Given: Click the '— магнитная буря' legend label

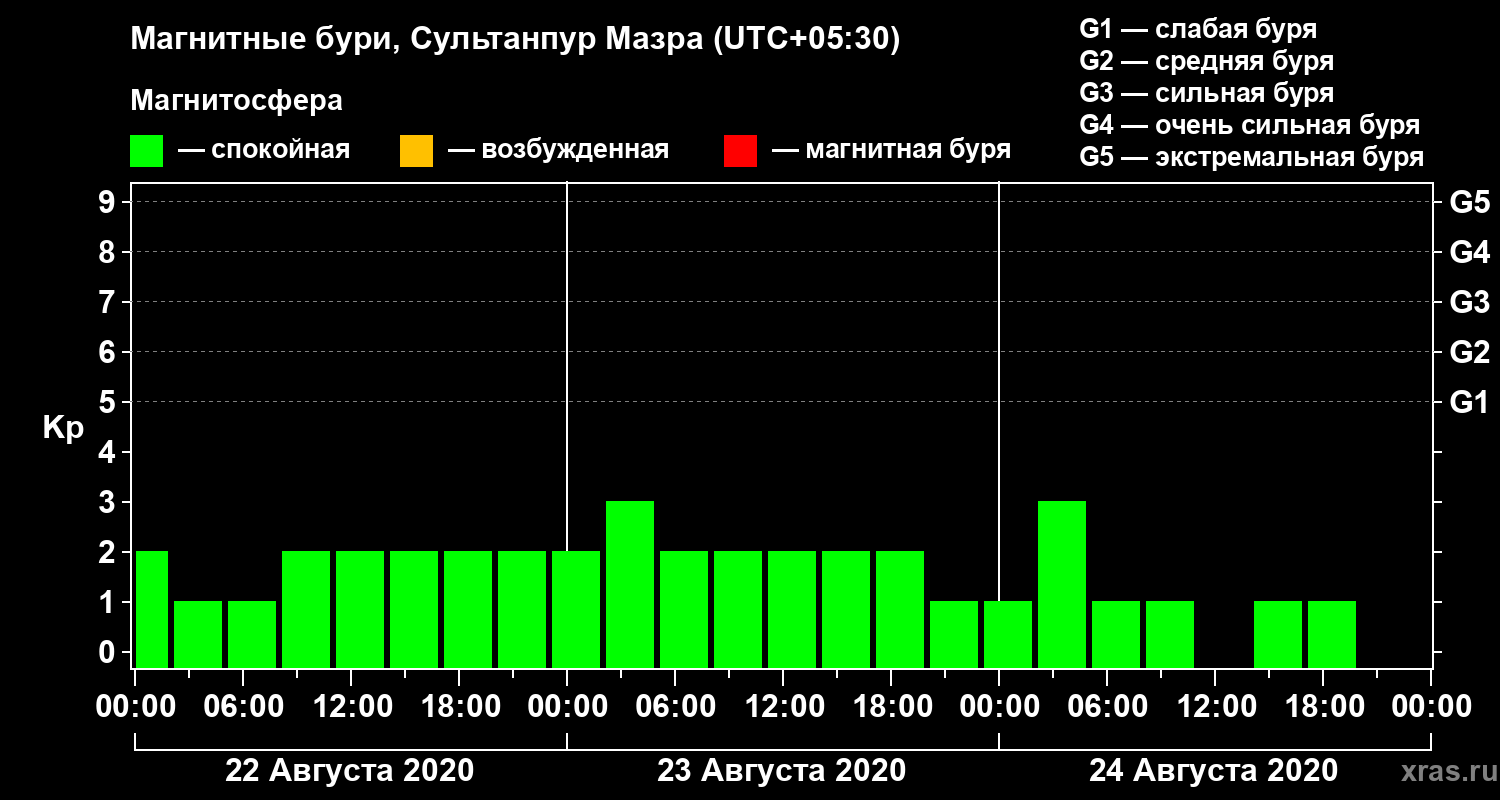Looking at the screenshot, I should [891, 150].
